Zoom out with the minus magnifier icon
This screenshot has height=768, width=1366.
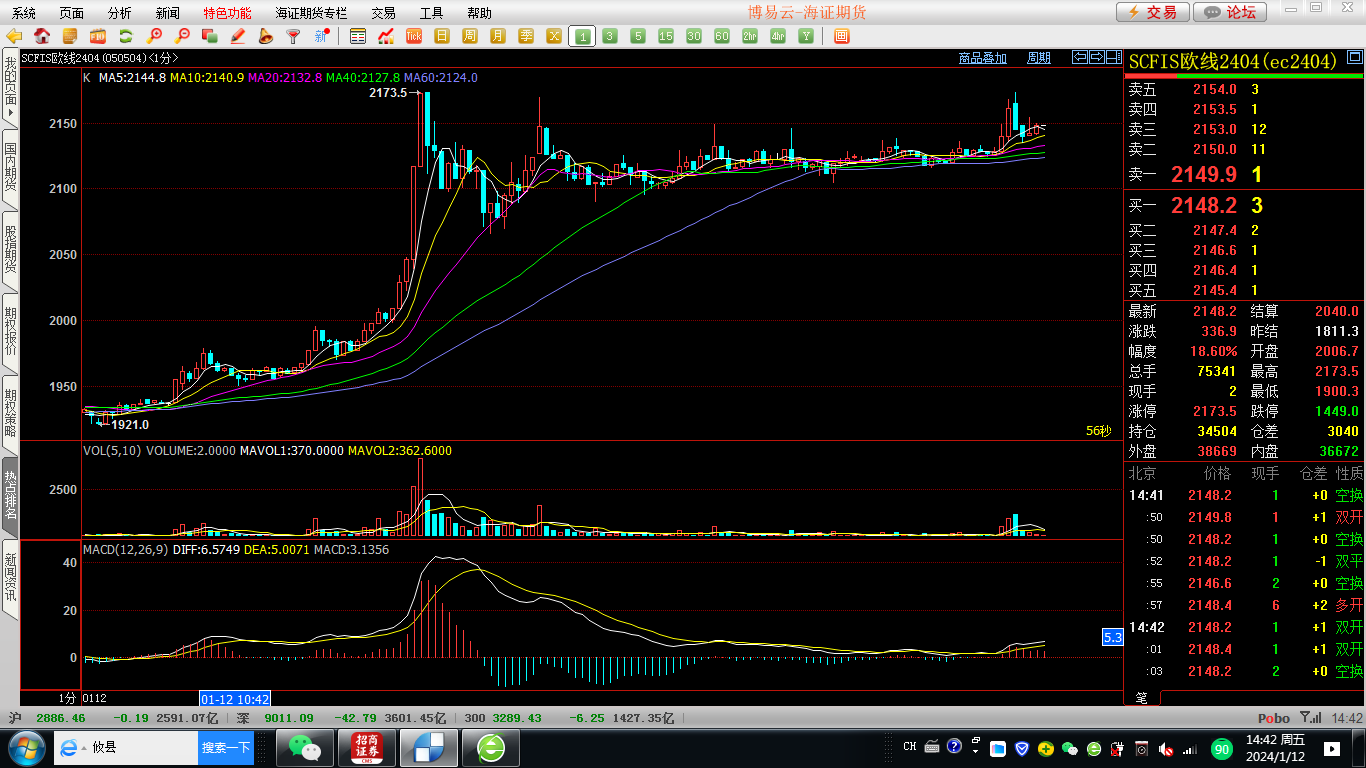pyautogui.click(x=182, y=36)
